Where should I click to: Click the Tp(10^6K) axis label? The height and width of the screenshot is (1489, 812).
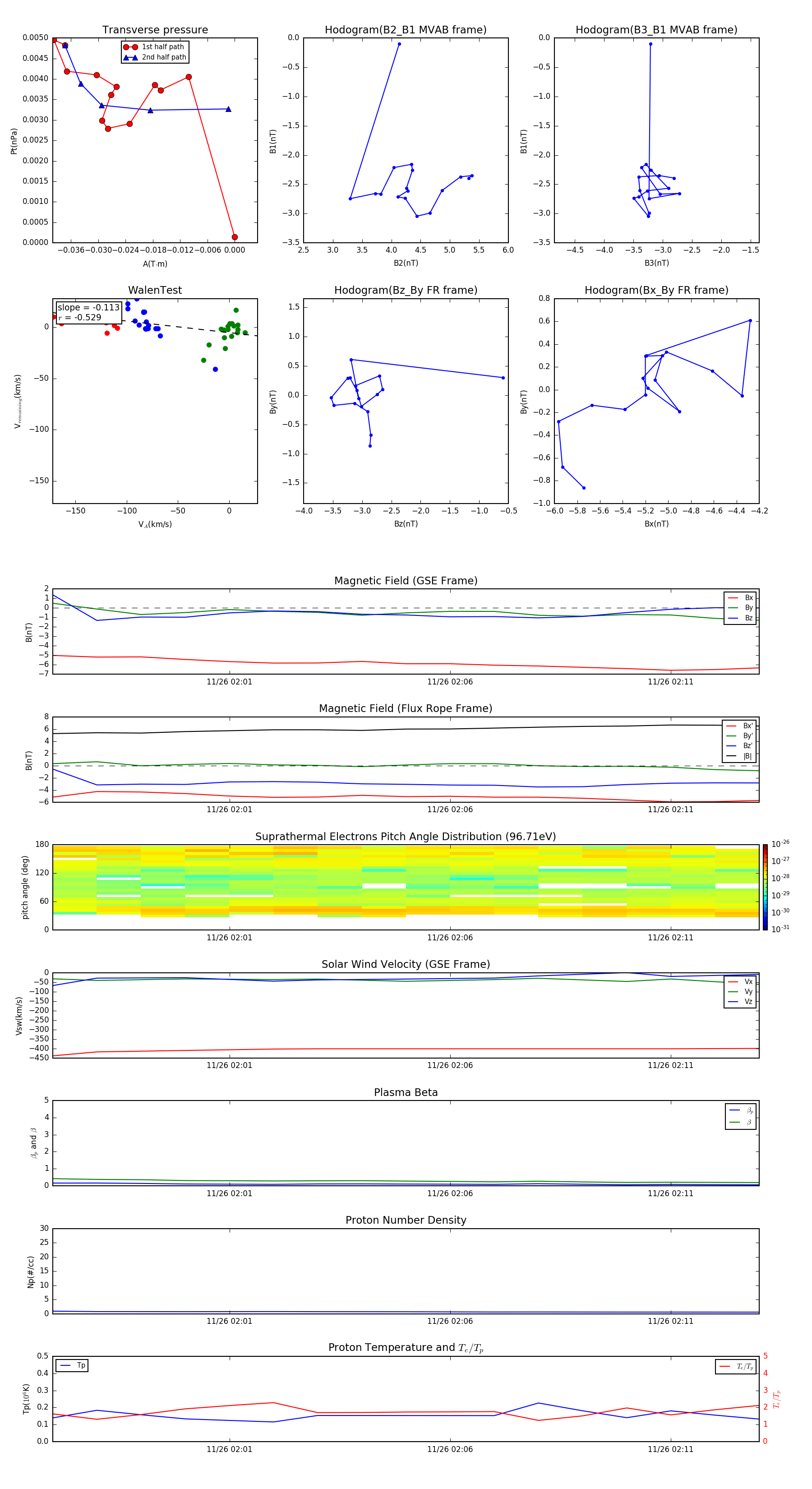click(x=27, y=1399)
